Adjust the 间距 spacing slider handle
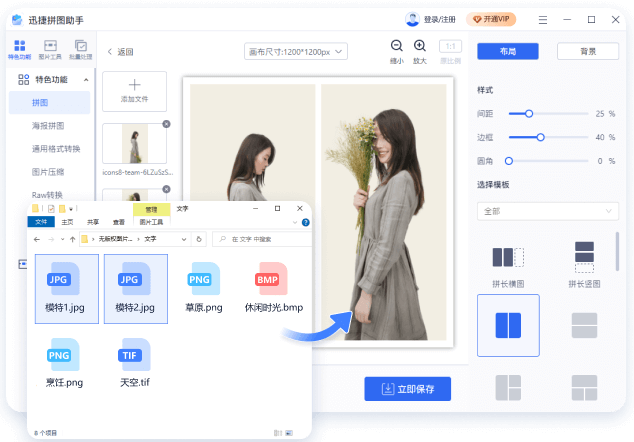This screenshot has width=634, height=442. 529,114
